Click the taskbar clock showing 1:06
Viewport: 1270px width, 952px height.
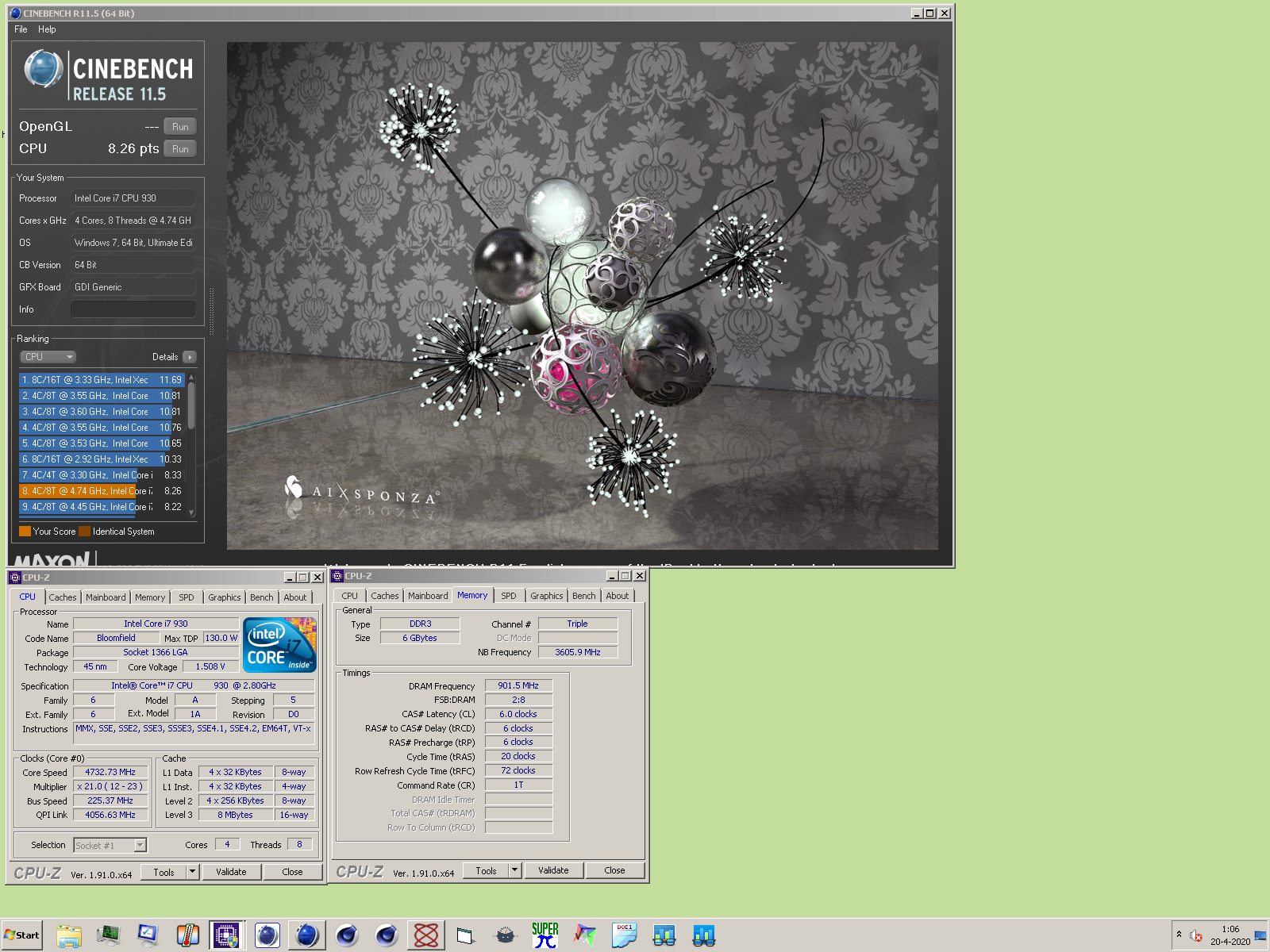(1230, 929)
